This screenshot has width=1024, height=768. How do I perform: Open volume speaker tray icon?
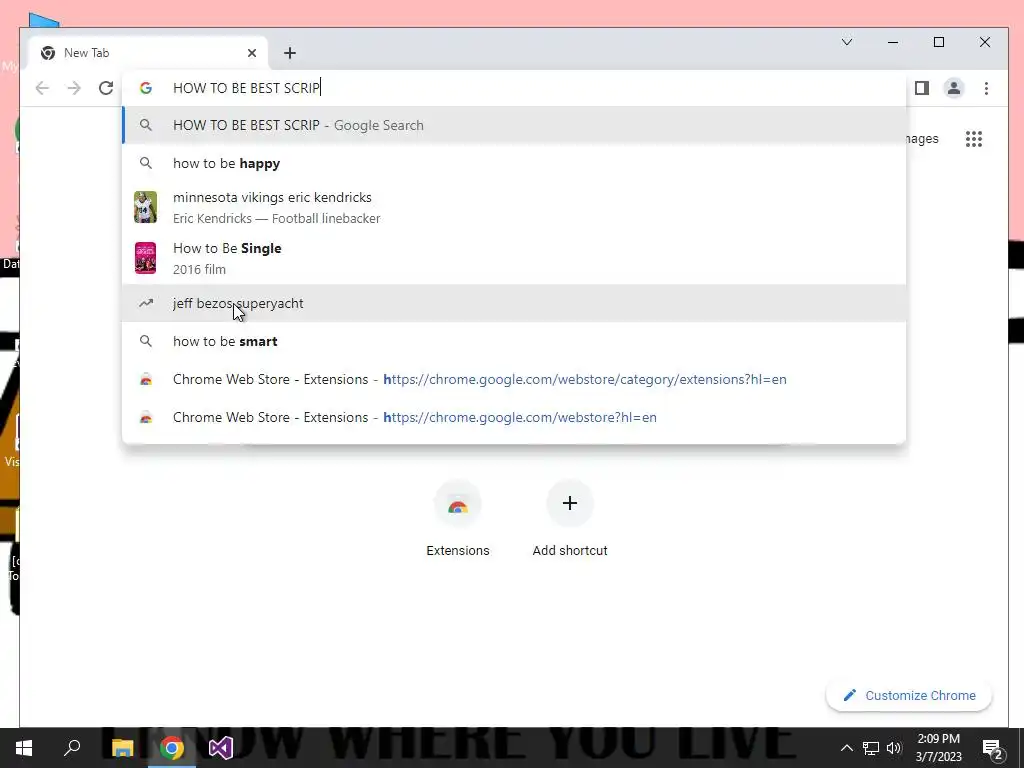click(894, 748)
